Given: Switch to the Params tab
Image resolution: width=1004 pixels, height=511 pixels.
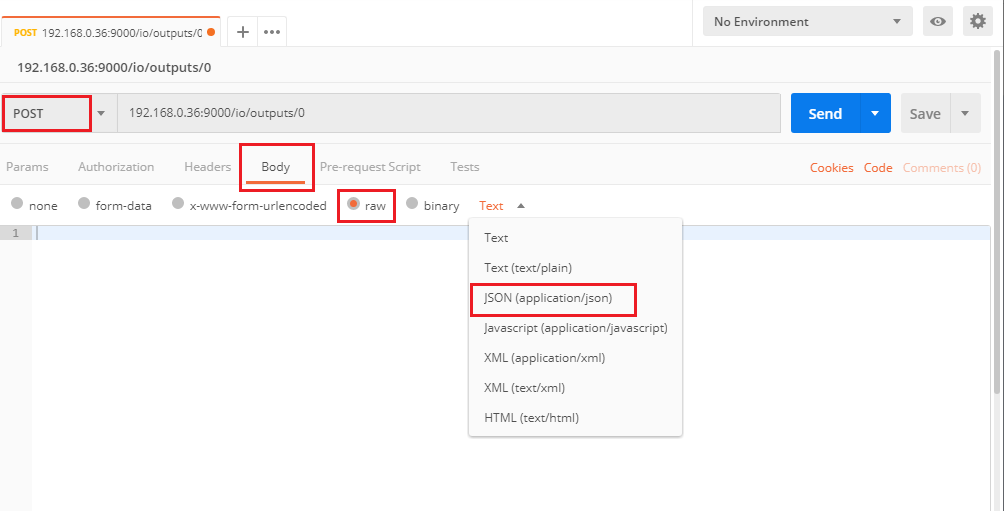Looking at the screenshot, I should click(x=27, y=167).
